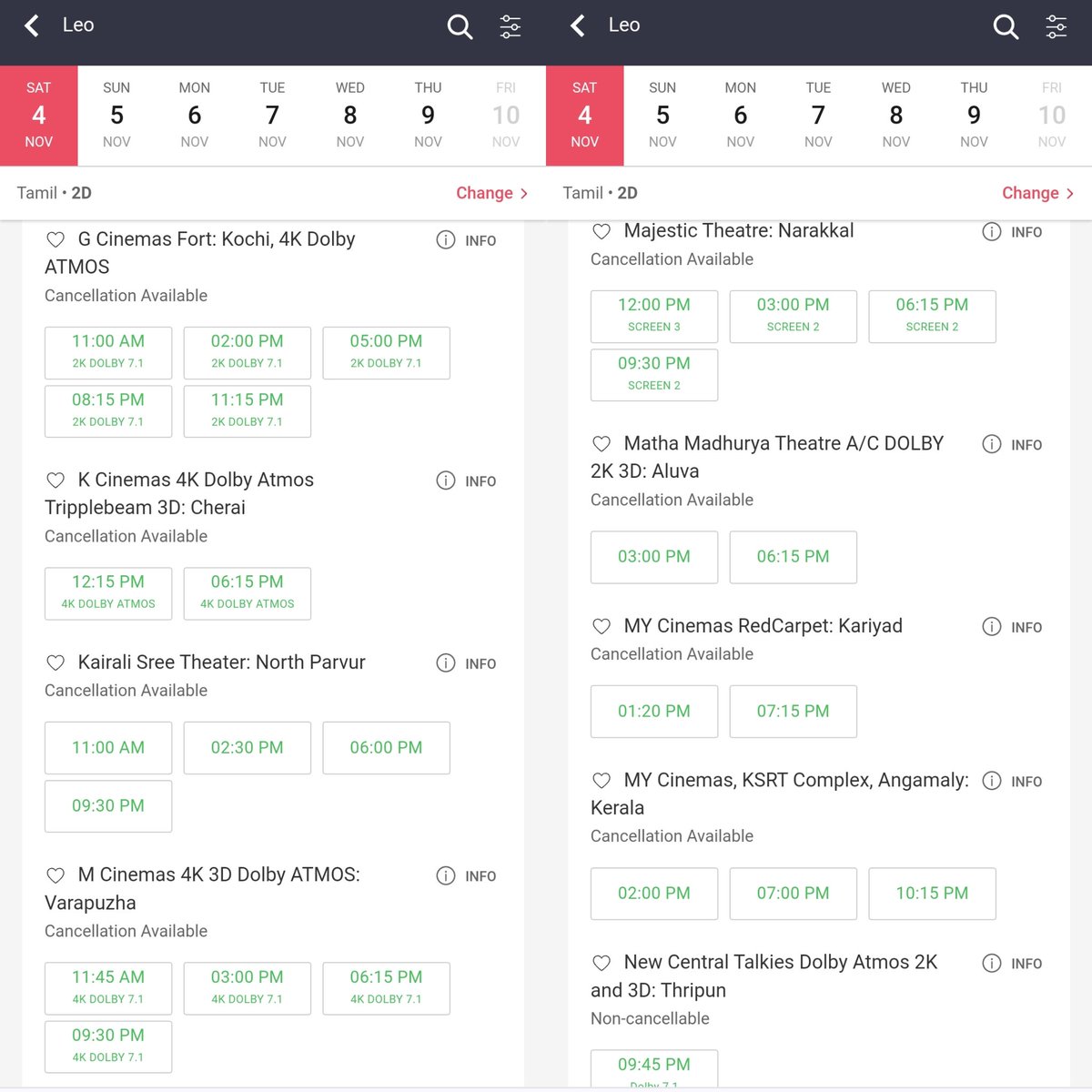Show info for G Cinemas Fort Kochi
The height and width of the screenshot is (1092, 1092).
tap(466, 240)
